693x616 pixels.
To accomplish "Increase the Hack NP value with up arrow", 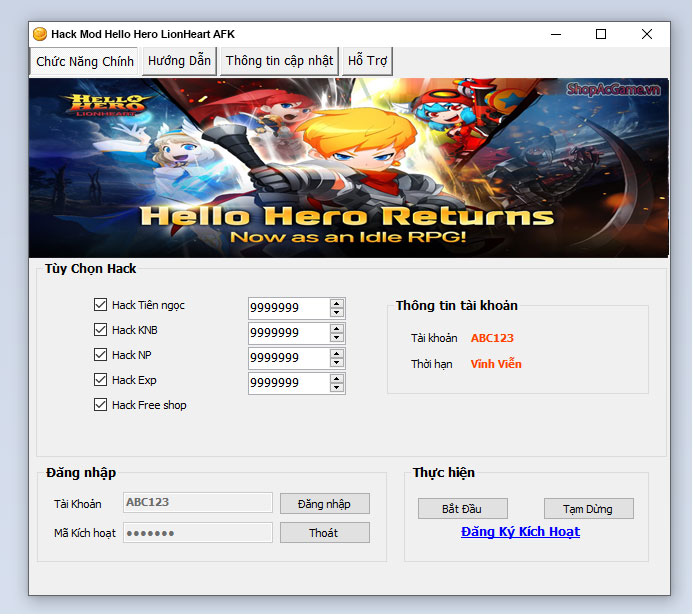I will [x=337, y=354].
